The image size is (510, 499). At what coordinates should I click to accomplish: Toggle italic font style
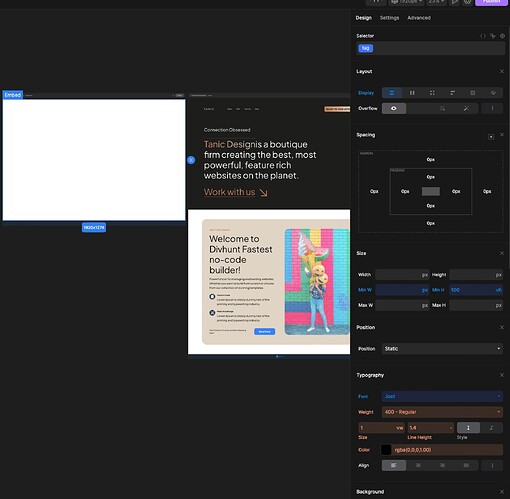click(x=491, y=428)
